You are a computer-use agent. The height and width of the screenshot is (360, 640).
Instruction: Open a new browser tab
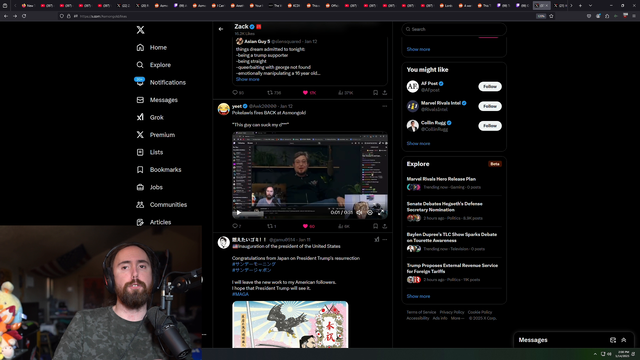click(580, 5)
